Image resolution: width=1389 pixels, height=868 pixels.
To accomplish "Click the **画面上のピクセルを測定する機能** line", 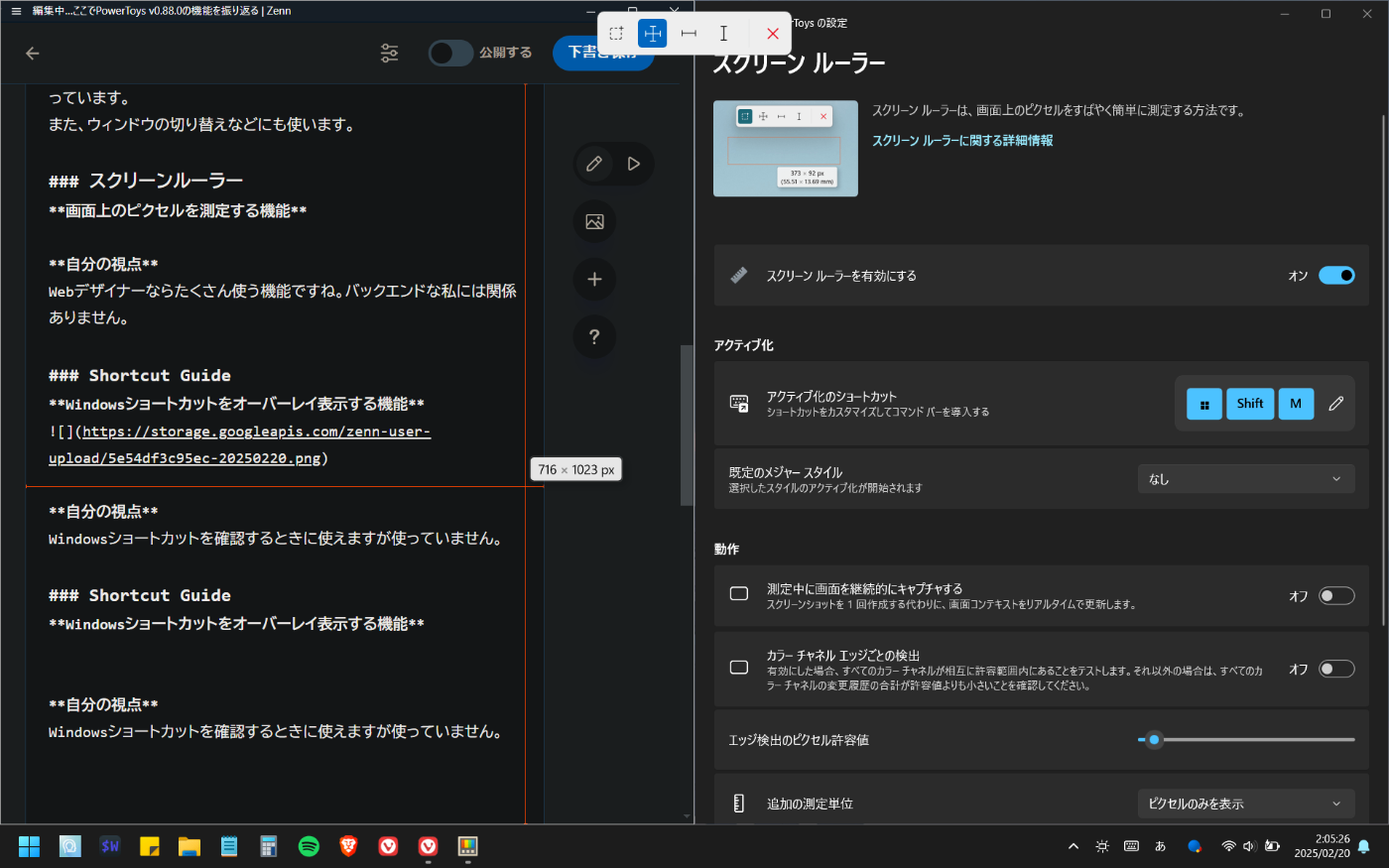I will click(178, 210).
